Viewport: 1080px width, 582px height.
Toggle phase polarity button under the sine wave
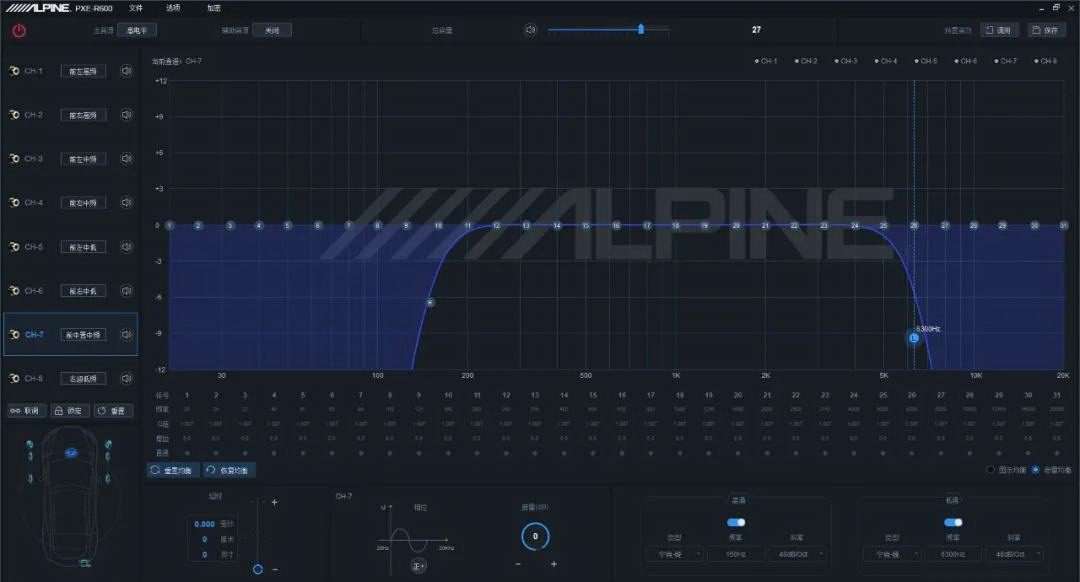coord(418,565)
